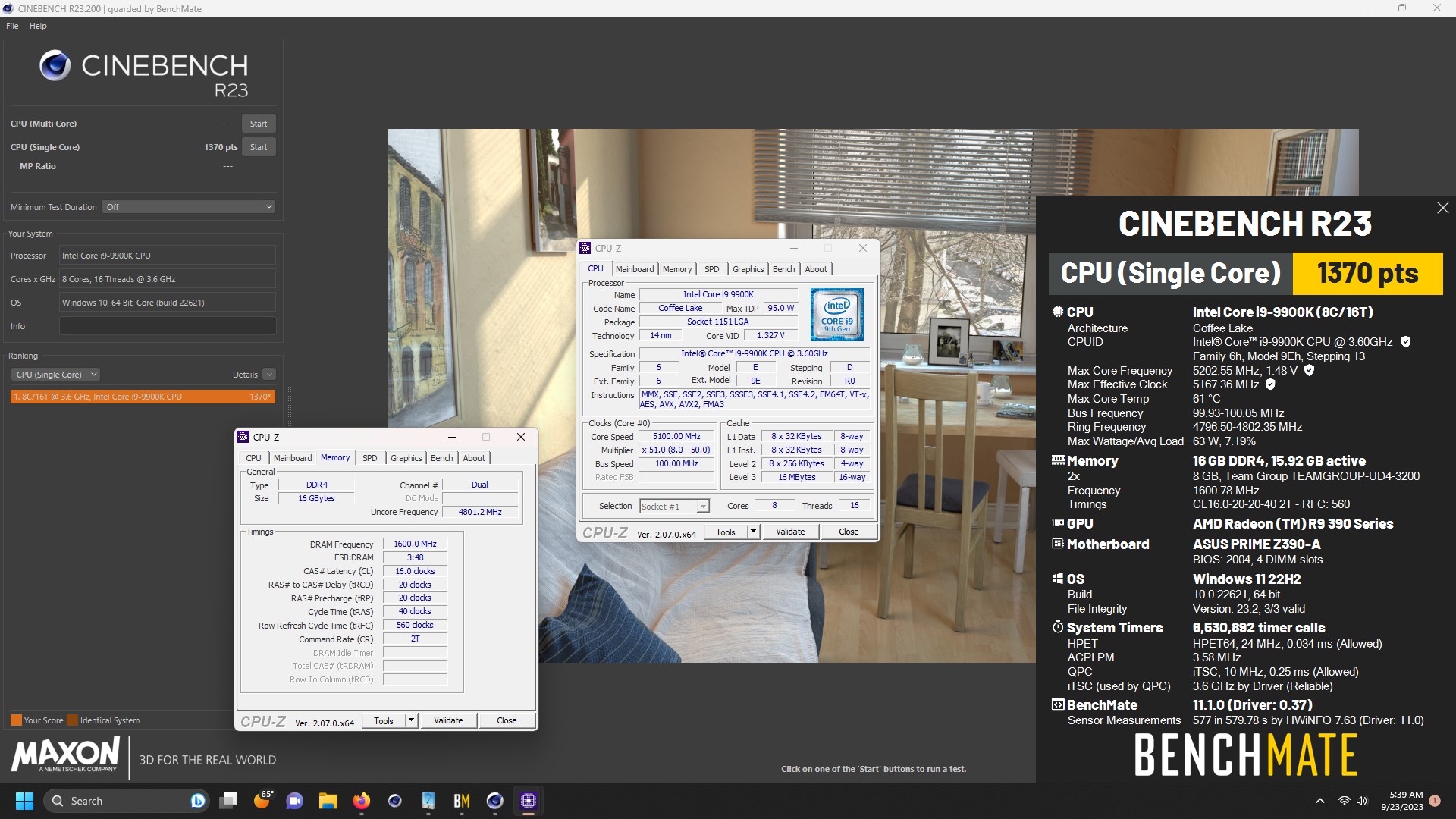Close the BenchMate result overlay

(1442, 208)
